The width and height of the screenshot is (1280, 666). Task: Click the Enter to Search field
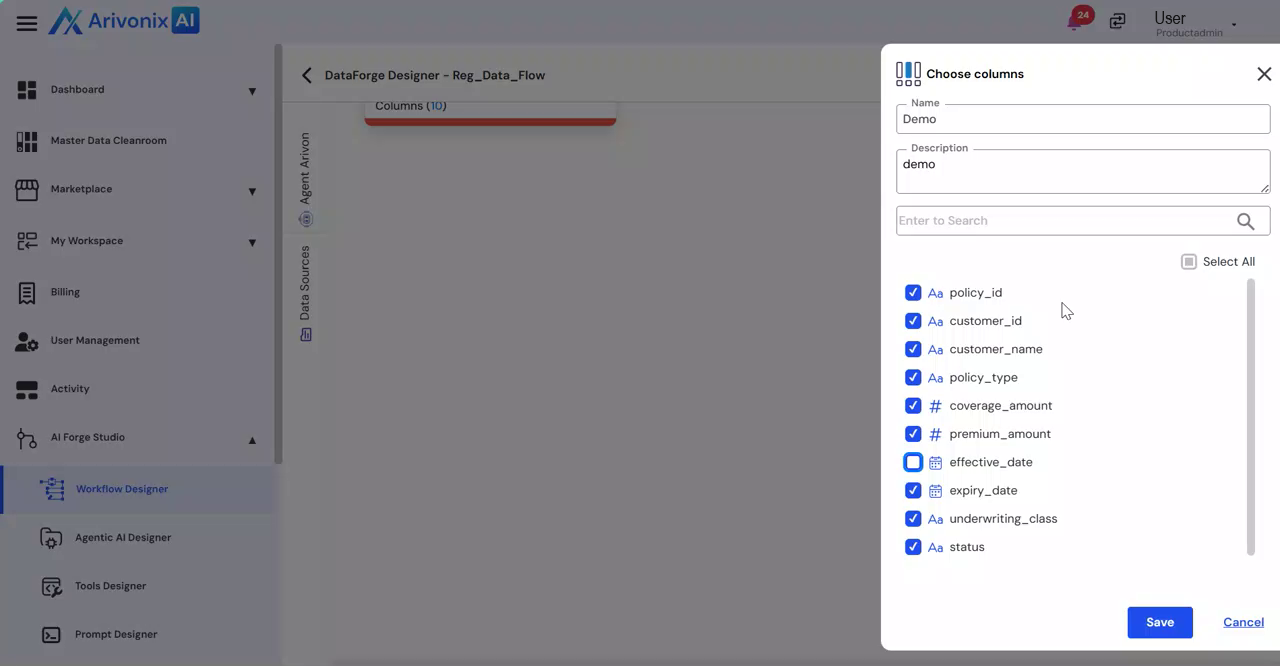pyautogui.click(x=1064, y=221)
